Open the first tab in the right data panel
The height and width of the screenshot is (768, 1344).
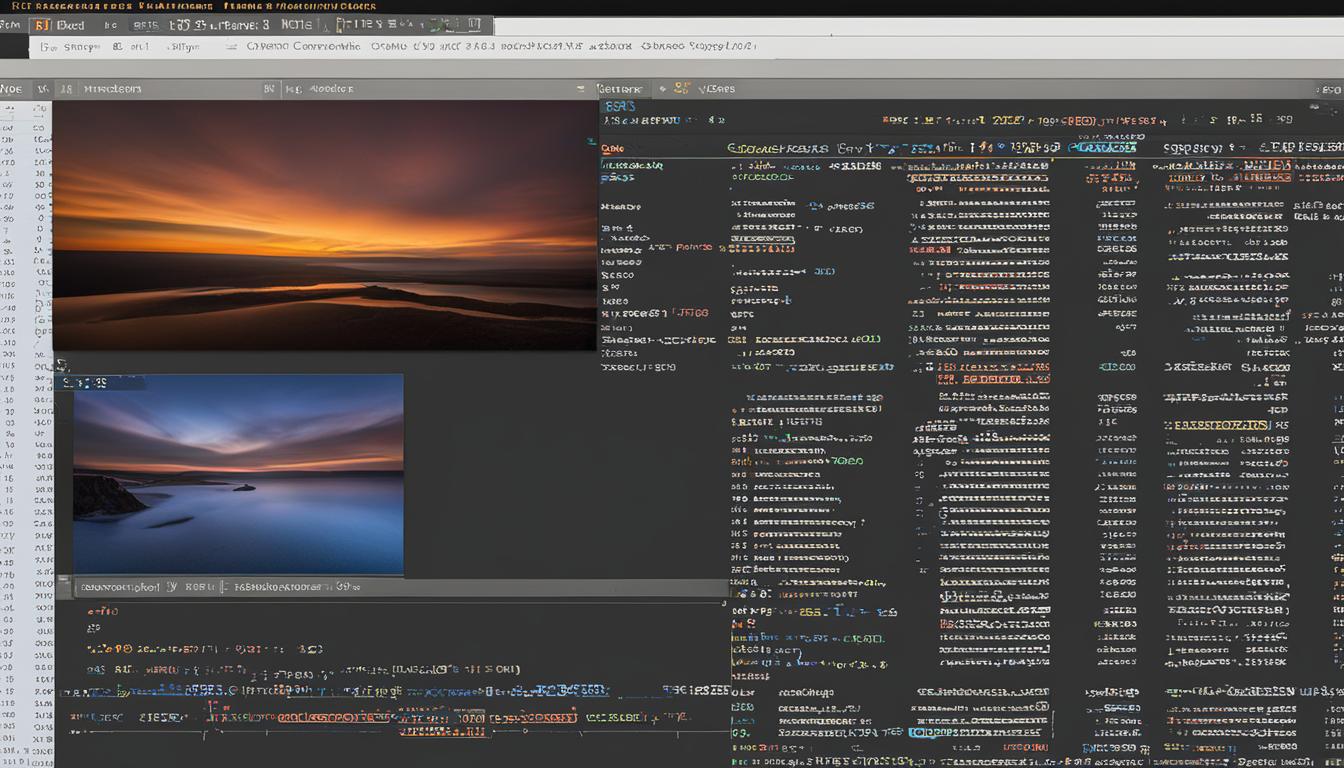(x=621, y=88)
